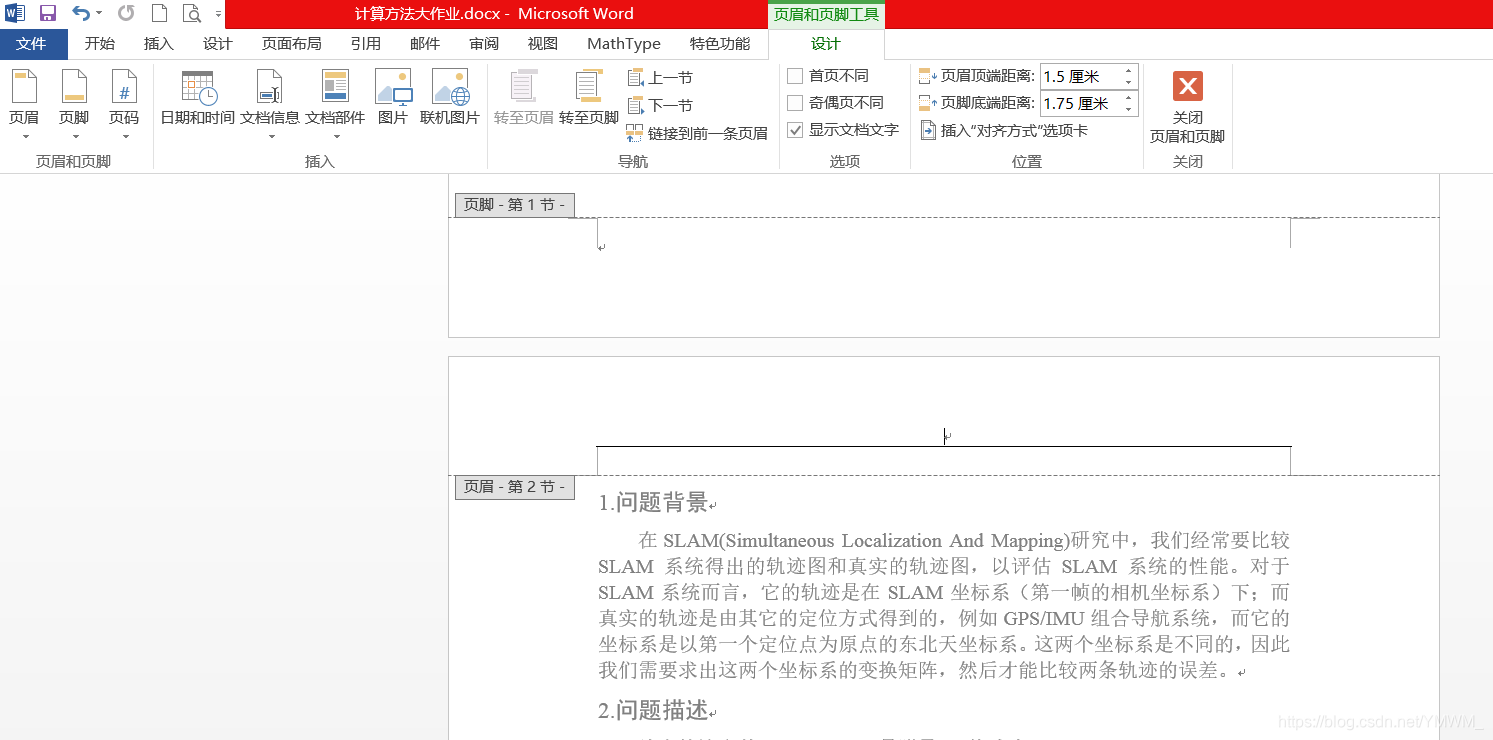Select the 页眉和页脚工具 设计 tab
1493x740 pixels.
(826, 44)
